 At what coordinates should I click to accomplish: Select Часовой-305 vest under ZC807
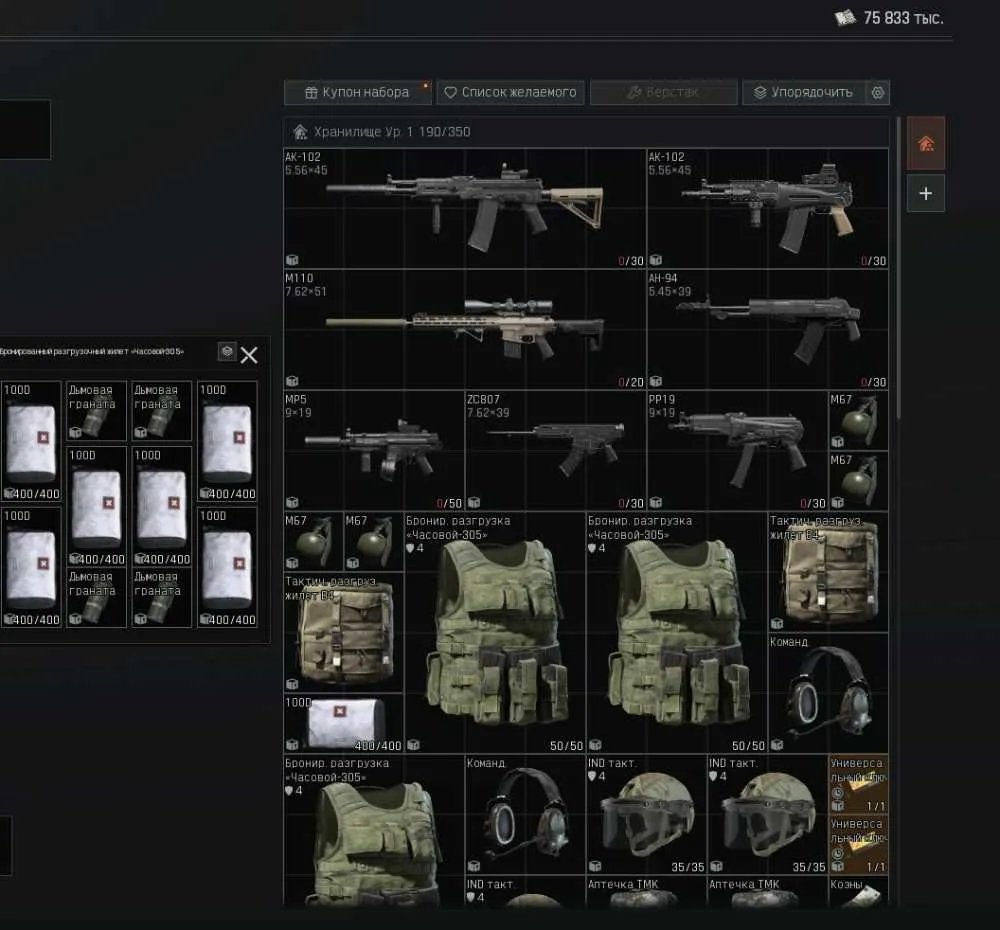coord(495,633)
